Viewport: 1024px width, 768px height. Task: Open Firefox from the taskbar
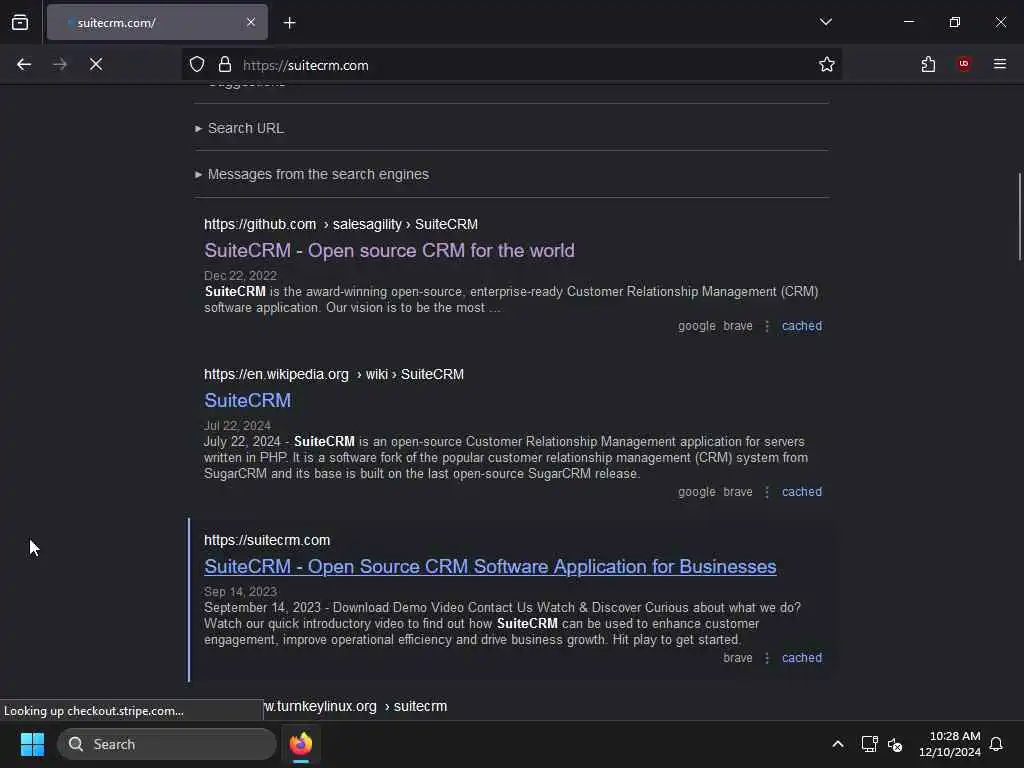click(301, 744)
